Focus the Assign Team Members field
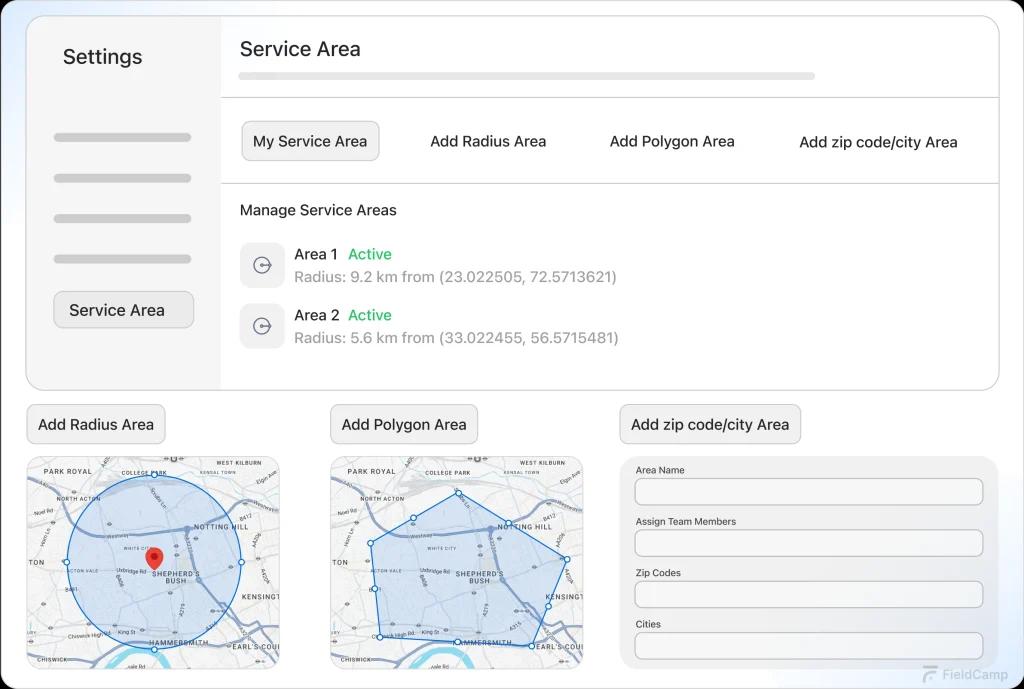Screen dimensions: 1024x689 coord(808,543)
